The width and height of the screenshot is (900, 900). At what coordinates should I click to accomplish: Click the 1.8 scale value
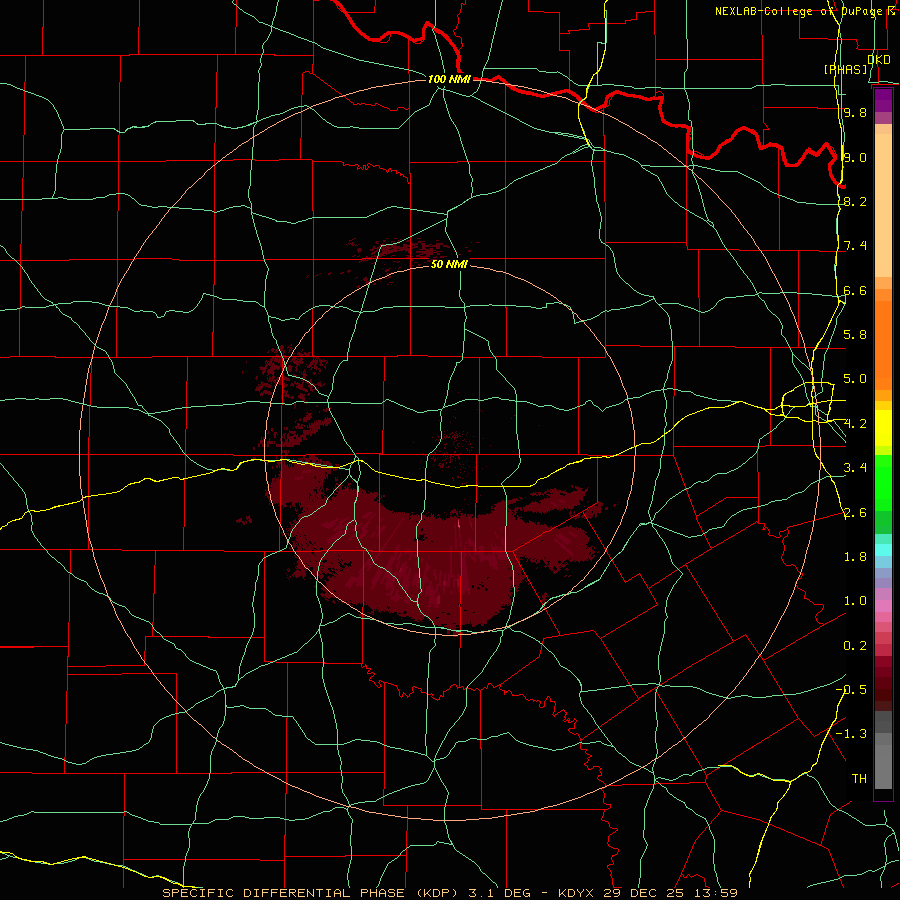pos(855,557)
